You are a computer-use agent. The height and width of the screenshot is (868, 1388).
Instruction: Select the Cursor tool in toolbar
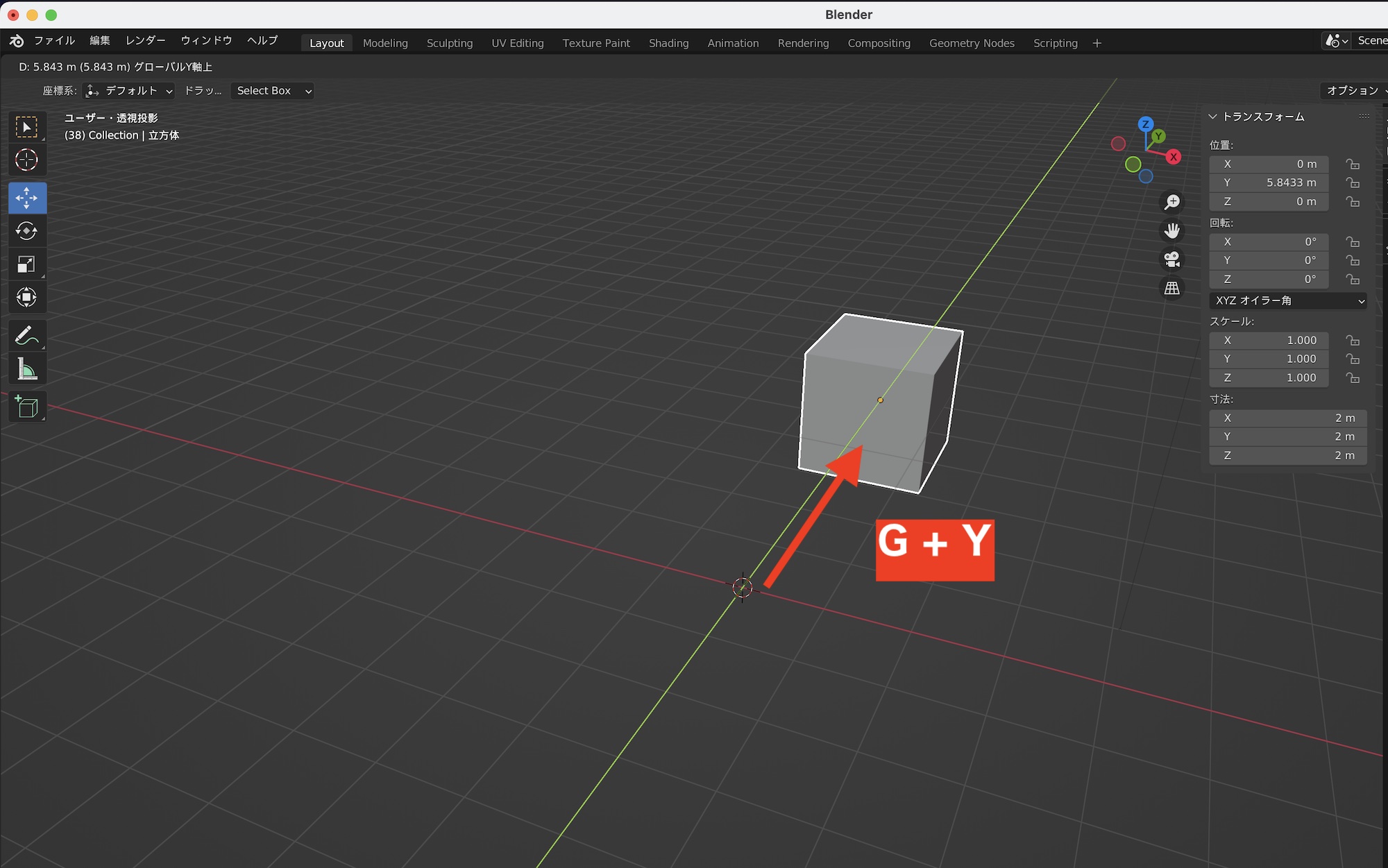coord(26,160)
